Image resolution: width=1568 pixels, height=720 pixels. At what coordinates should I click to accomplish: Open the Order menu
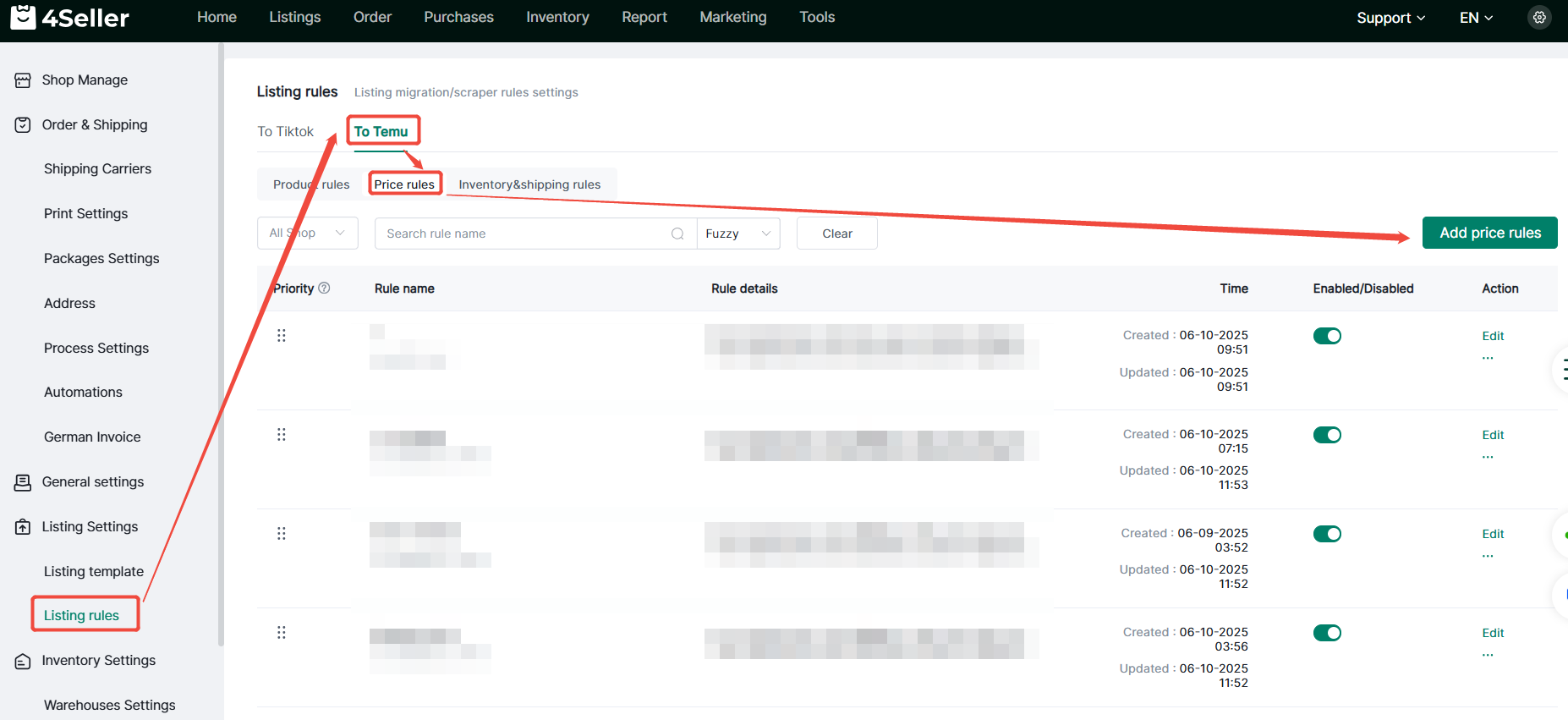point(373,17)
